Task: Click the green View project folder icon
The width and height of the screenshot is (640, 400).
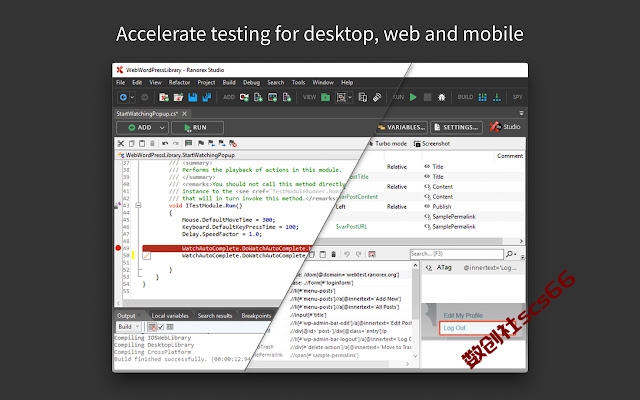Action: point(325,97)
